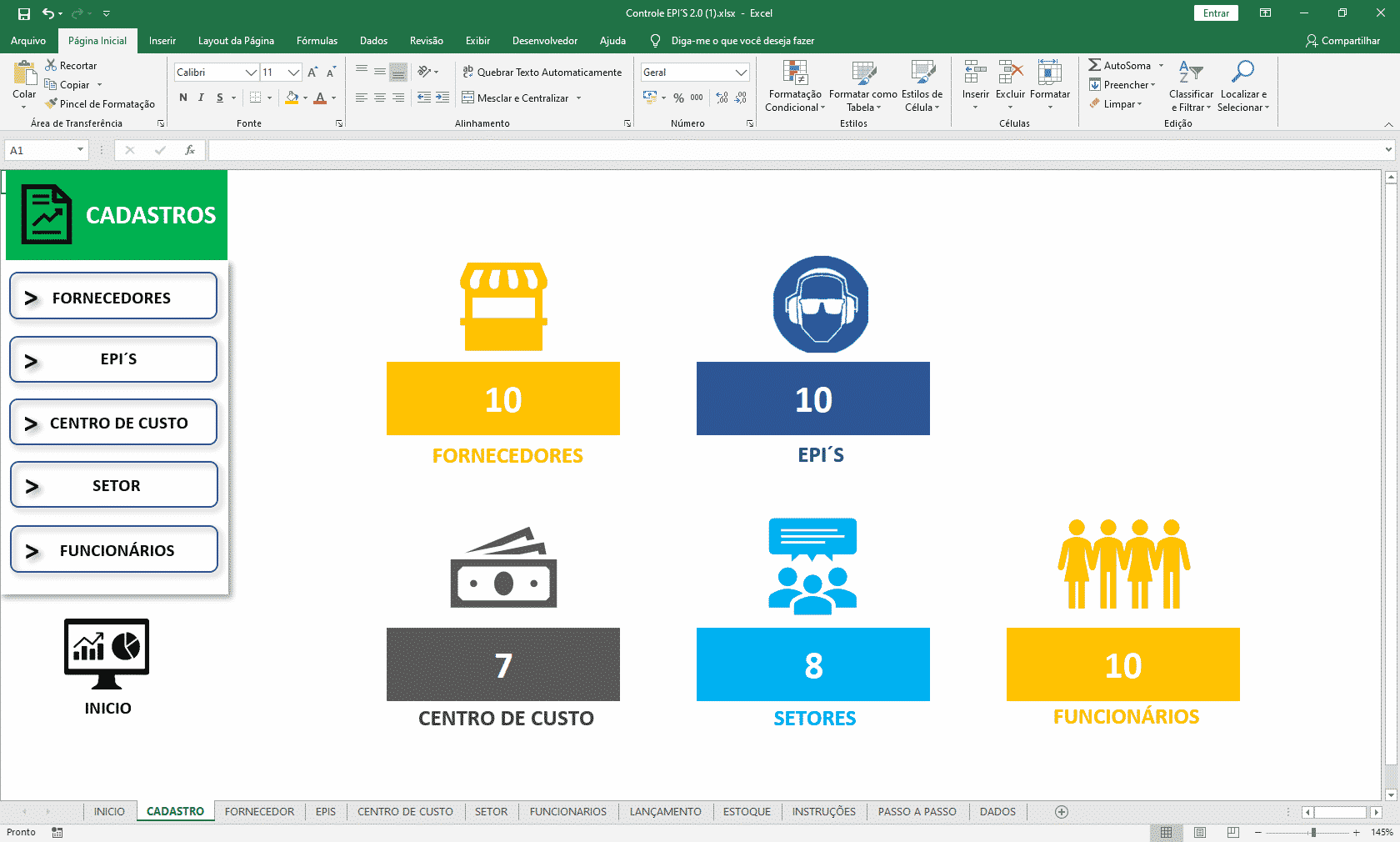
Task: Click the Entrar sign-in button
Action: tap(1216, 13)
